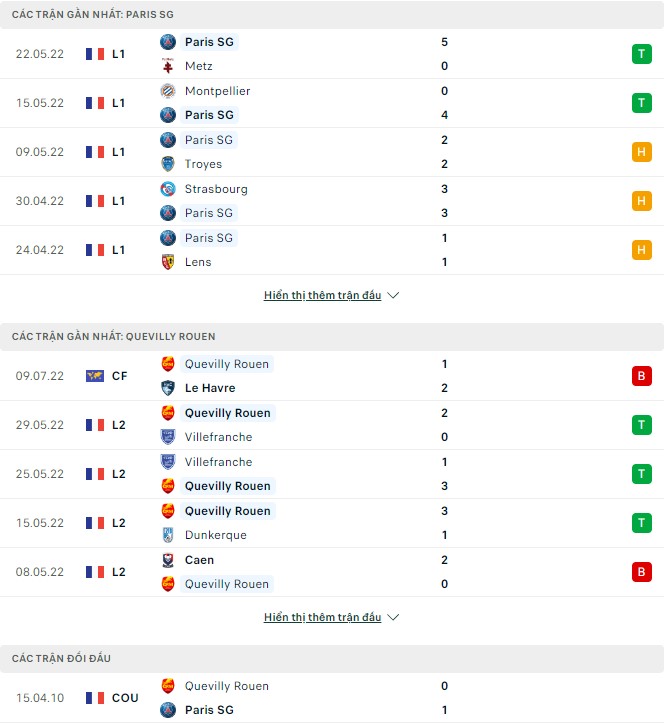Open the second 'Hiển thị thêm trận đấu' link
Viewport: 670px width, 723px height.
pos(322,618)
